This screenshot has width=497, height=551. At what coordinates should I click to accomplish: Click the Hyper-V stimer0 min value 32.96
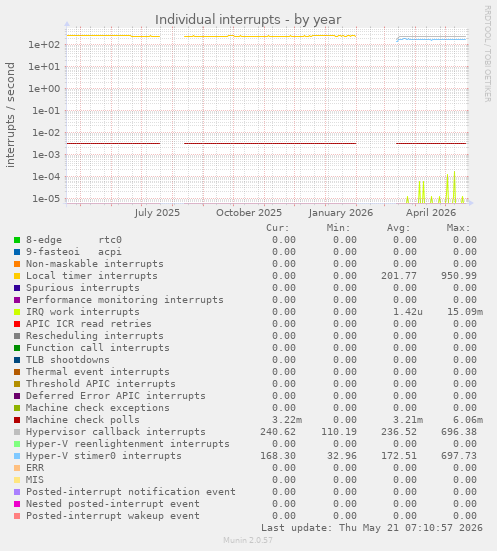342,456
